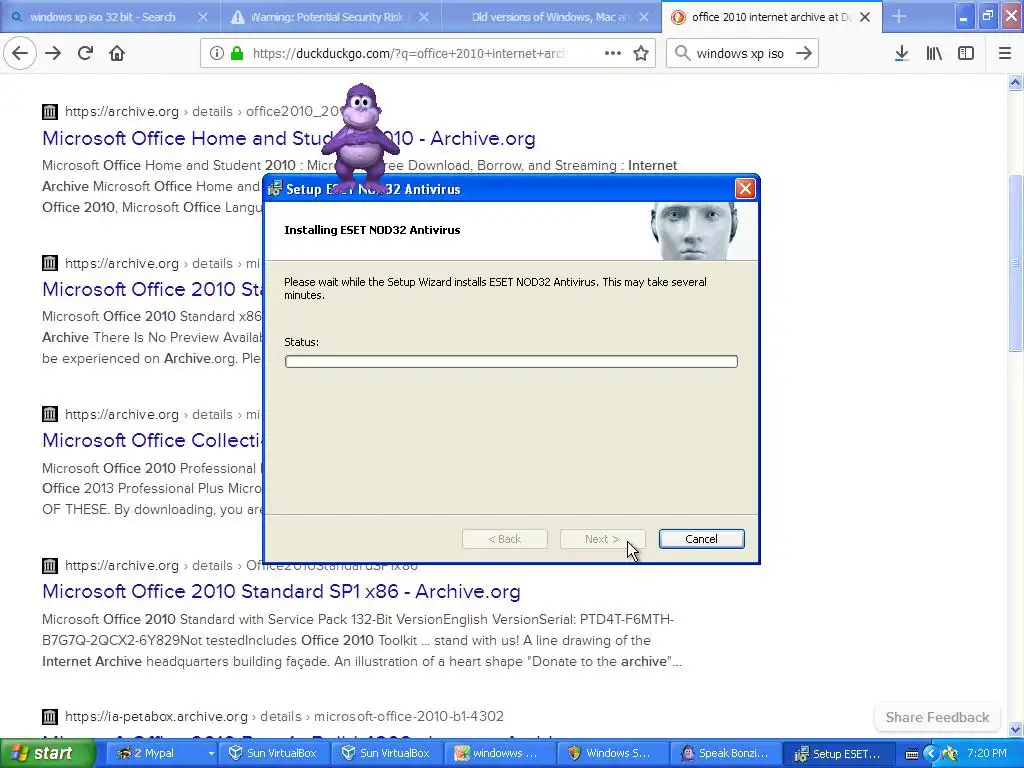Image resolution: width=1024 pixels, height=768 pixels.
Task: Reload the current page
Action: pos(85,53)
